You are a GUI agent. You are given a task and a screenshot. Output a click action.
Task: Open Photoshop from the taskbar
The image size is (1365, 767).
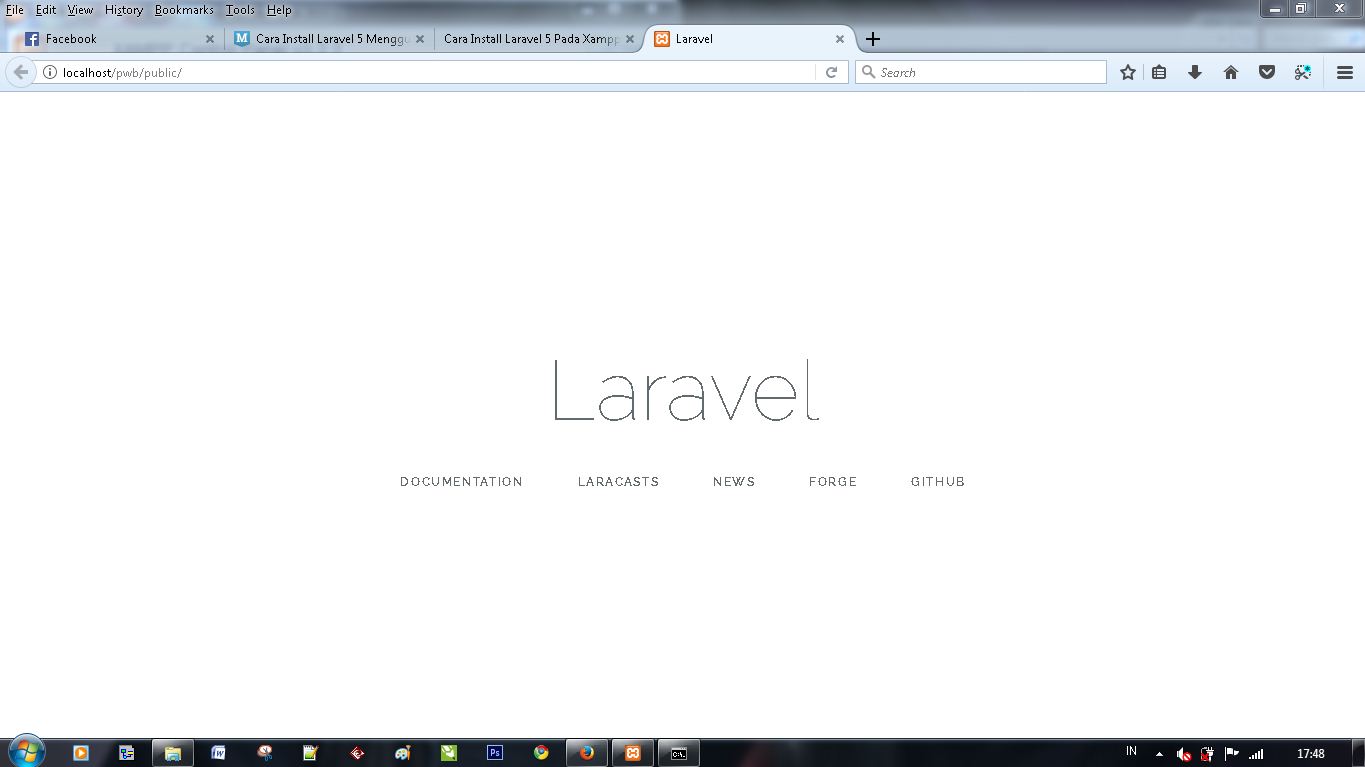tap(495, 753)
